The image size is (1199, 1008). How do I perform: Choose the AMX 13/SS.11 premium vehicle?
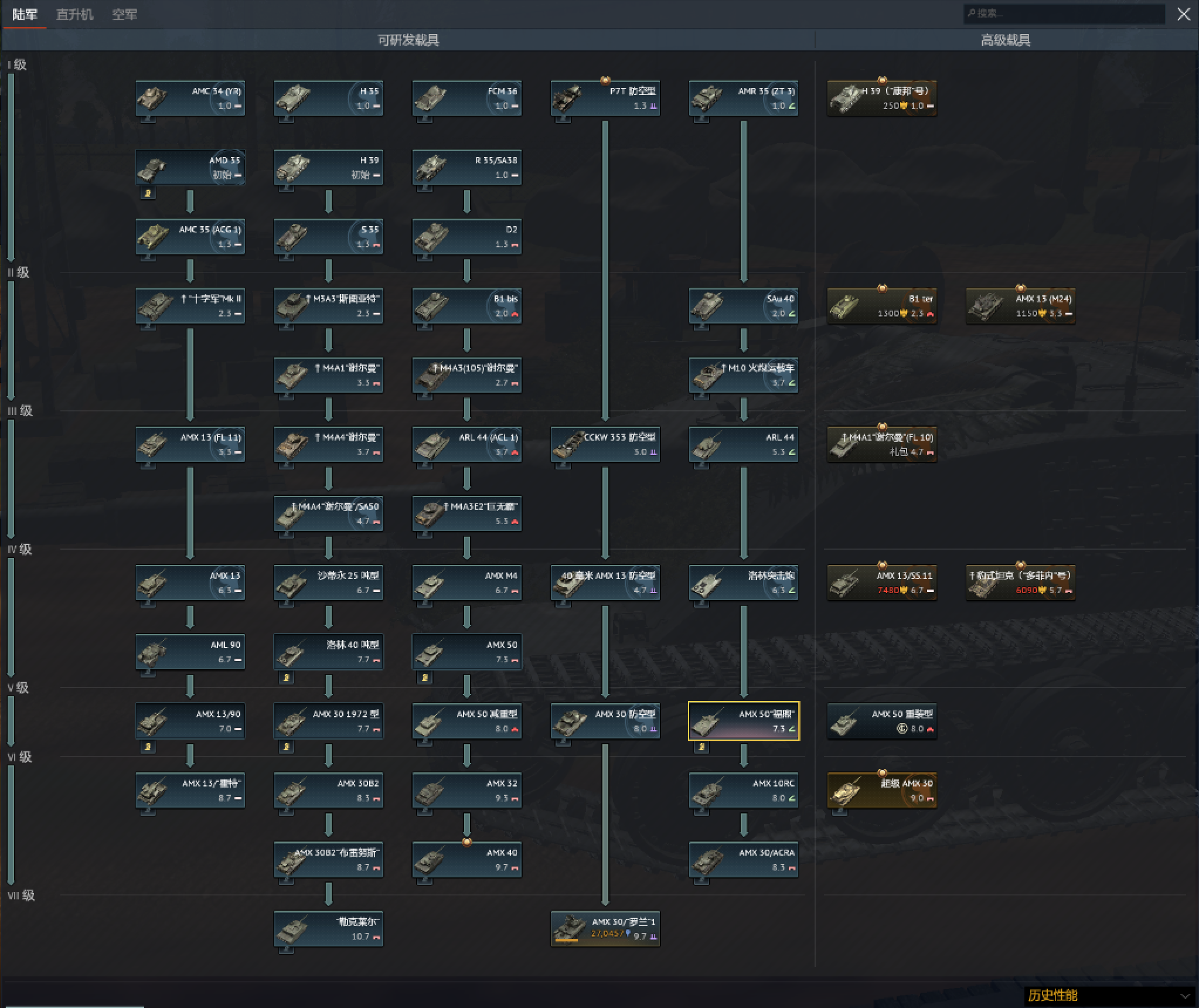click(882, 583)
